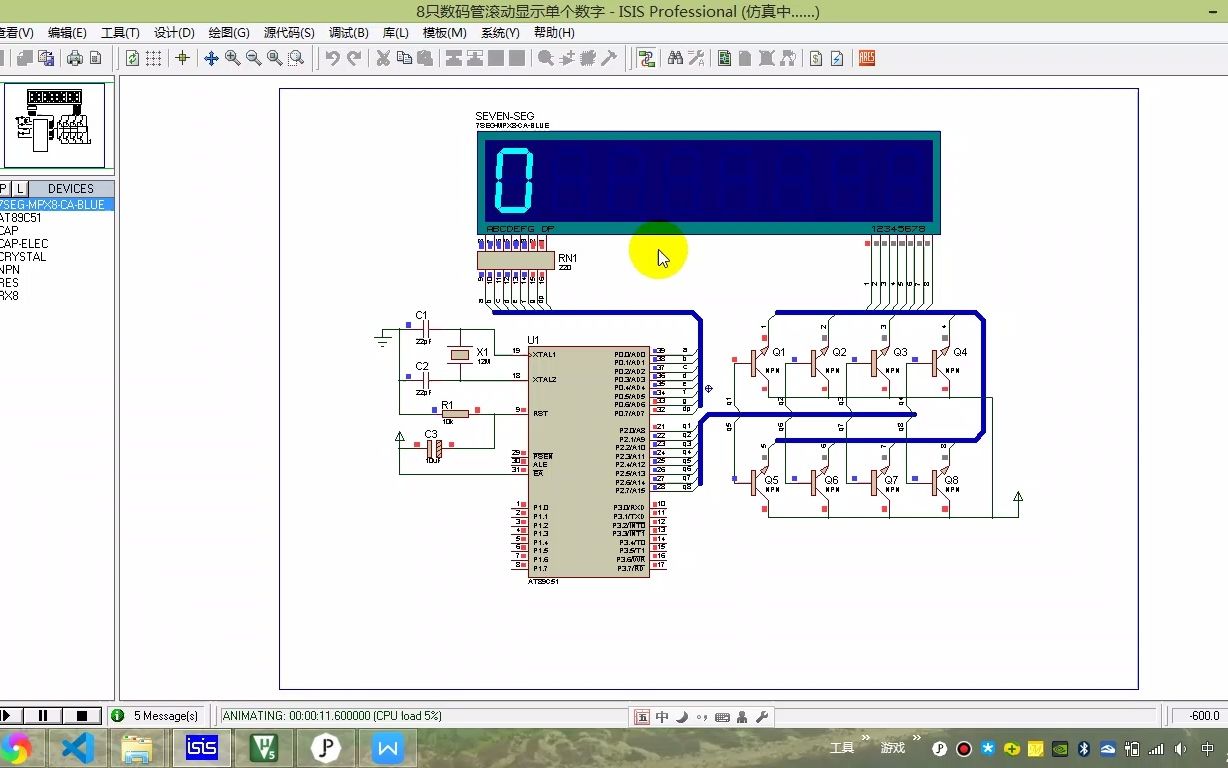The image size is (1228, 768).
Task: Click the schematic overview thumbnail
Action: point(56,124)
